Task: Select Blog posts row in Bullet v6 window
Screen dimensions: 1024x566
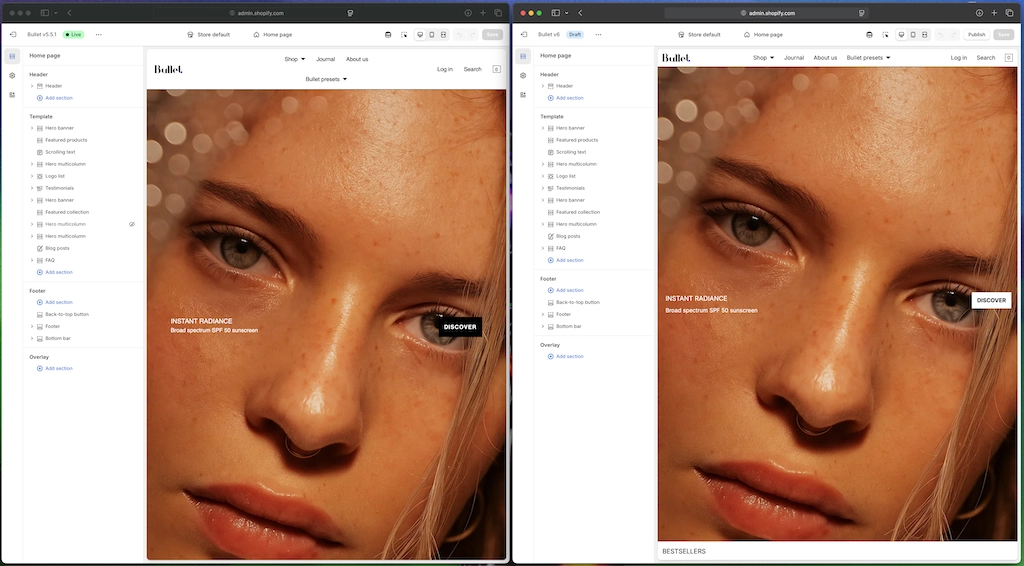Action: [594, 236]
